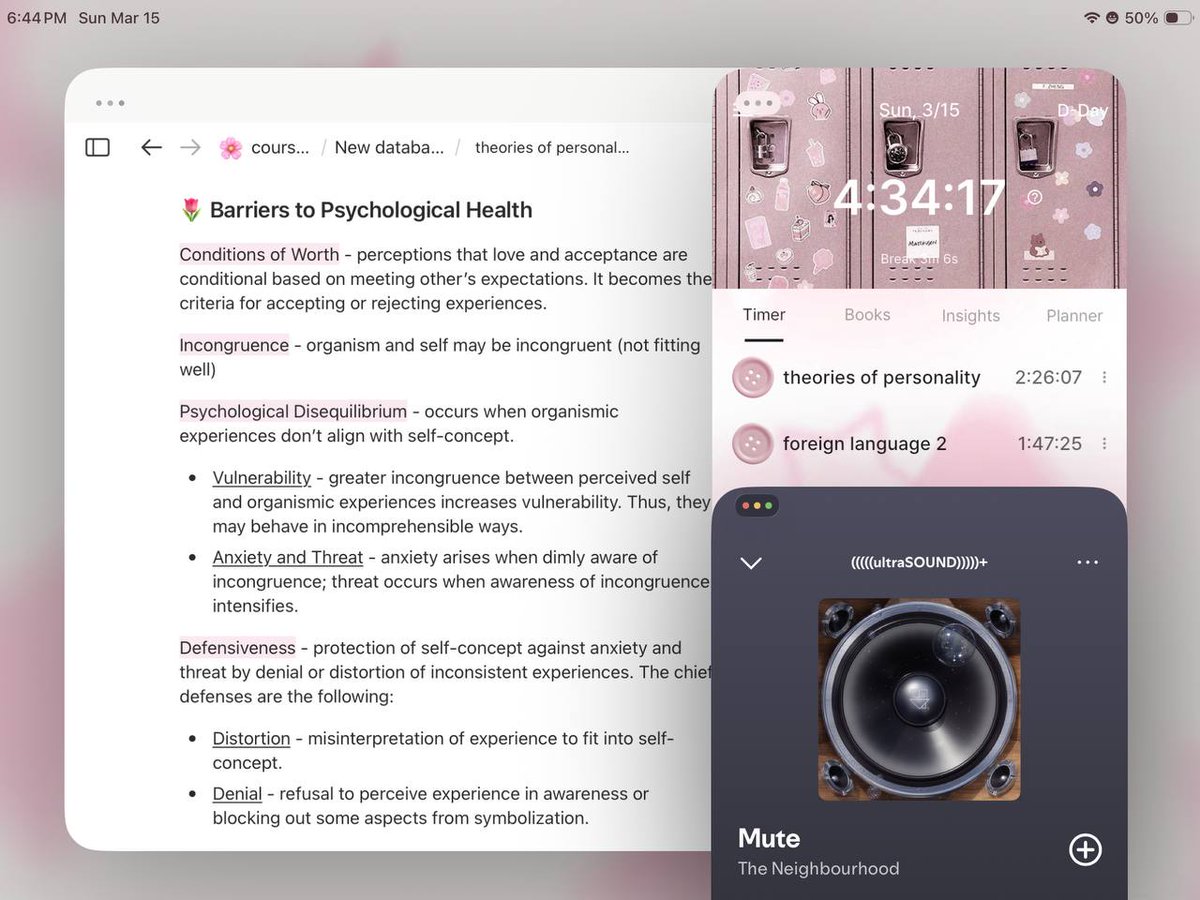
Task: Tap the Mute song title
Action: coord(769,838)
